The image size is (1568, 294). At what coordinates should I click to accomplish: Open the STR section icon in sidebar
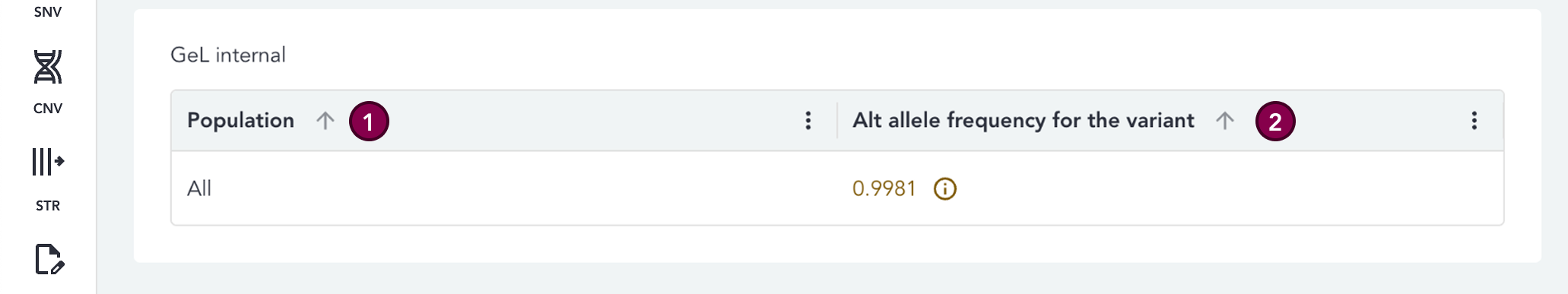(48, 162)
